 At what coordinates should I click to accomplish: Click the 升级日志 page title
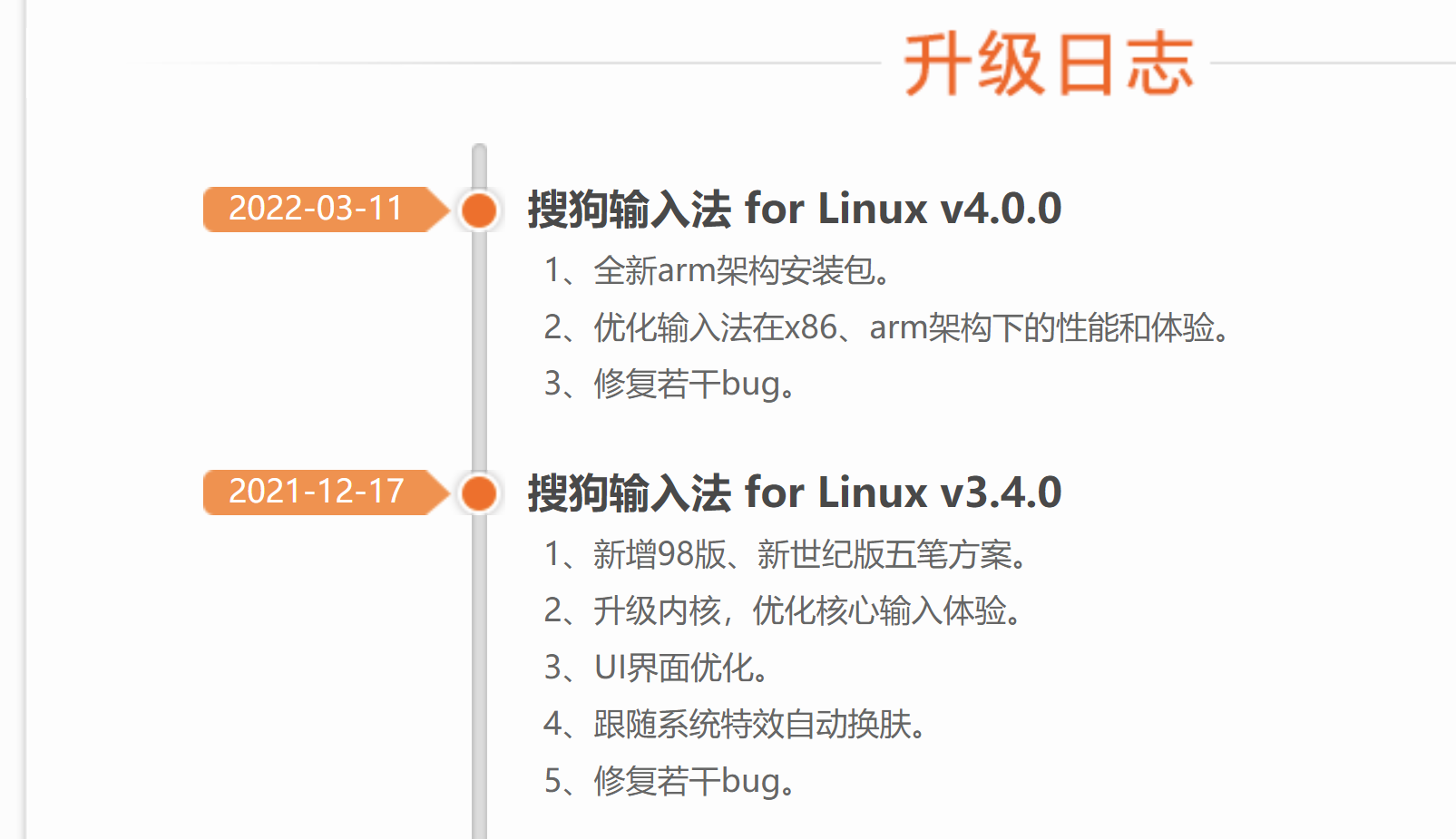(1048, 64)
